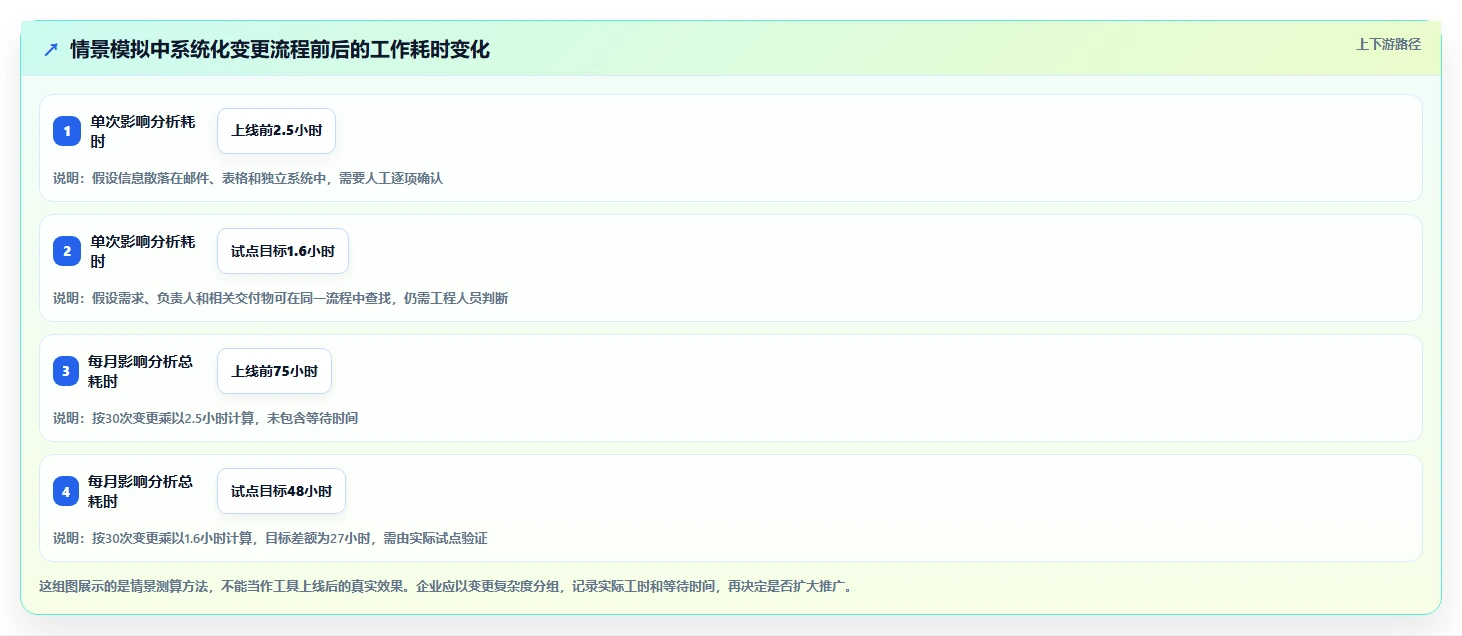This screenshot has height=636, width=1462.
Task: Select the number 4 step badge
Action: tap(66, 491)
